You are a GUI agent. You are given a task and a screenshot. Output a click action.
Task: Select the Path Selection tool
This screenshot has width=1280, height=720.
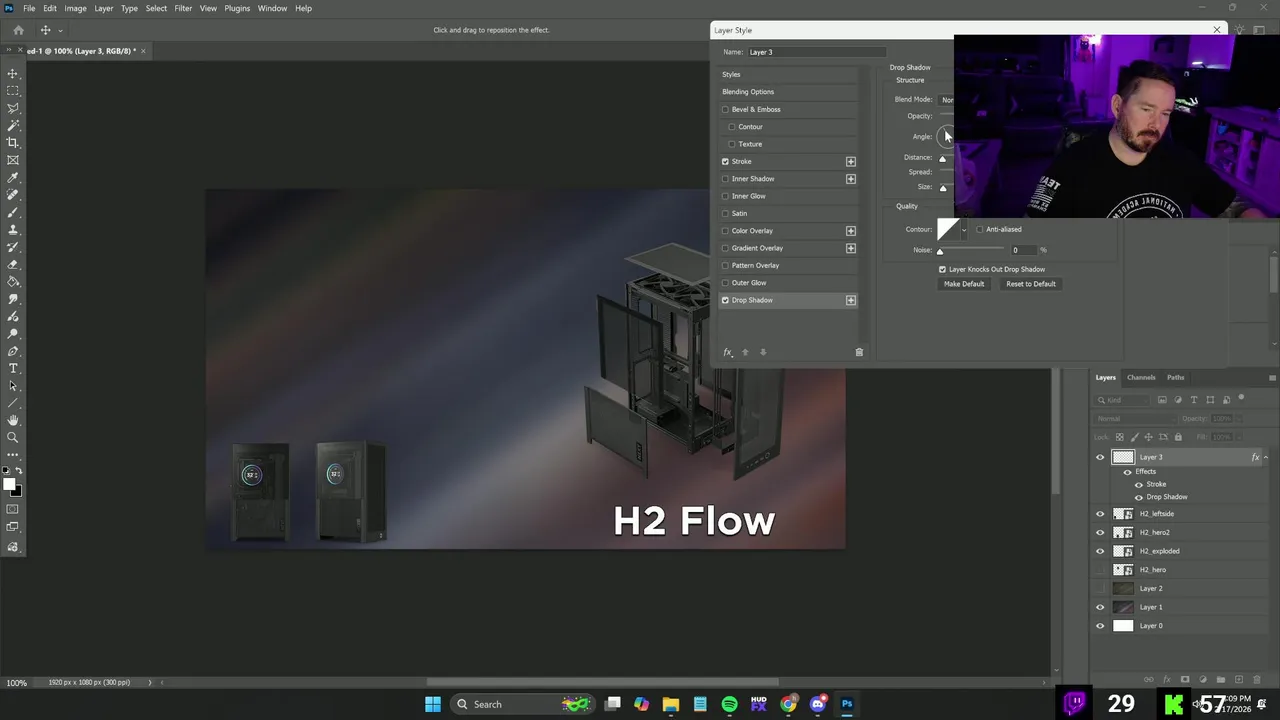(13, 386)
